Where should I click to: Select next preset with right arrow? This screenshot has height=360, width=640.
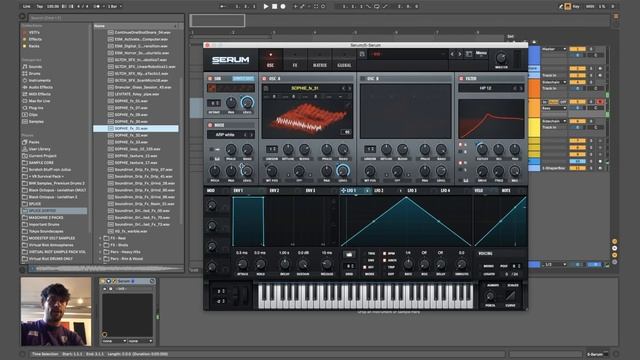point(460,54)
